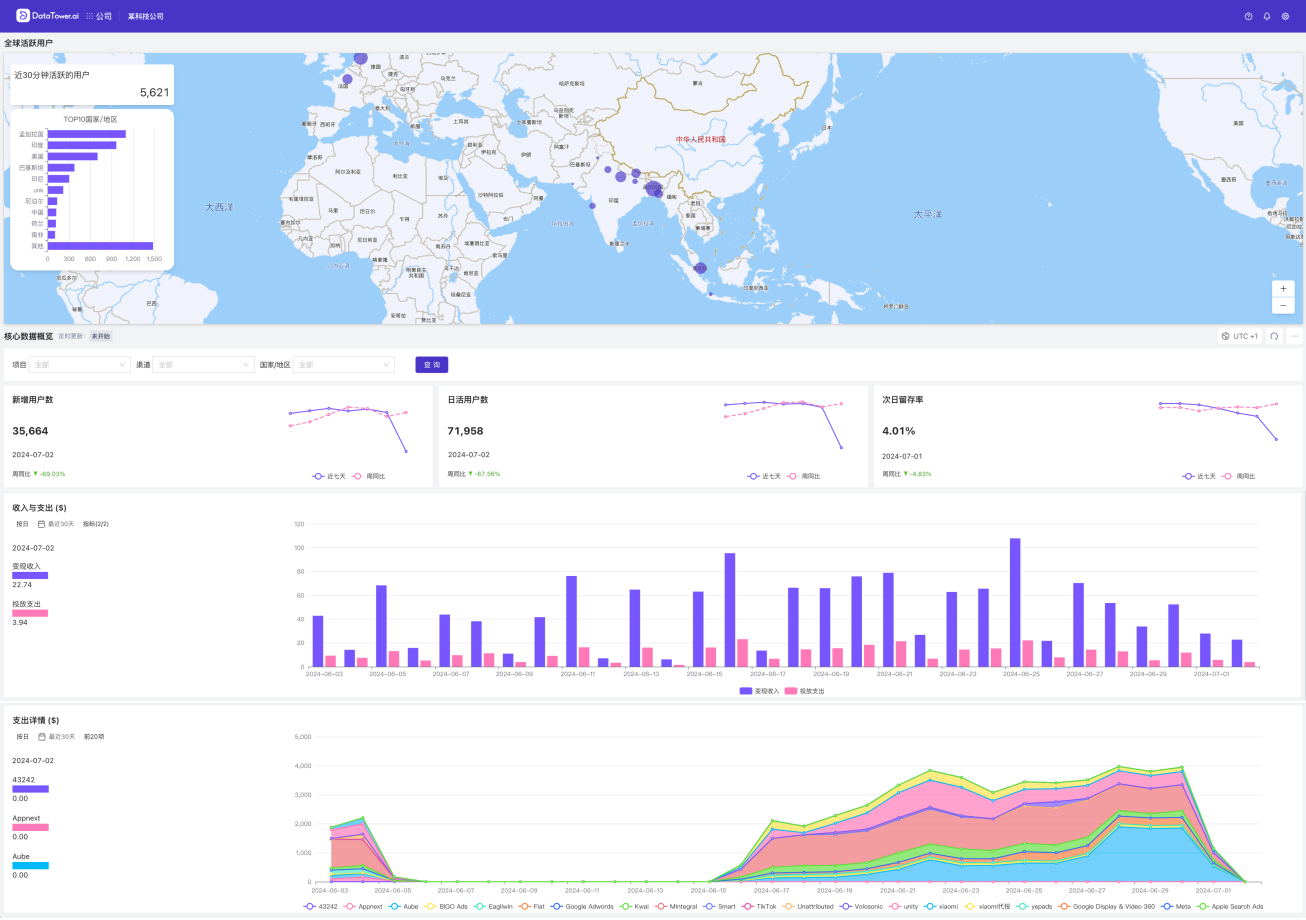Open the 公司 menu in header
Screen dimensions: 1306x920
99,16
